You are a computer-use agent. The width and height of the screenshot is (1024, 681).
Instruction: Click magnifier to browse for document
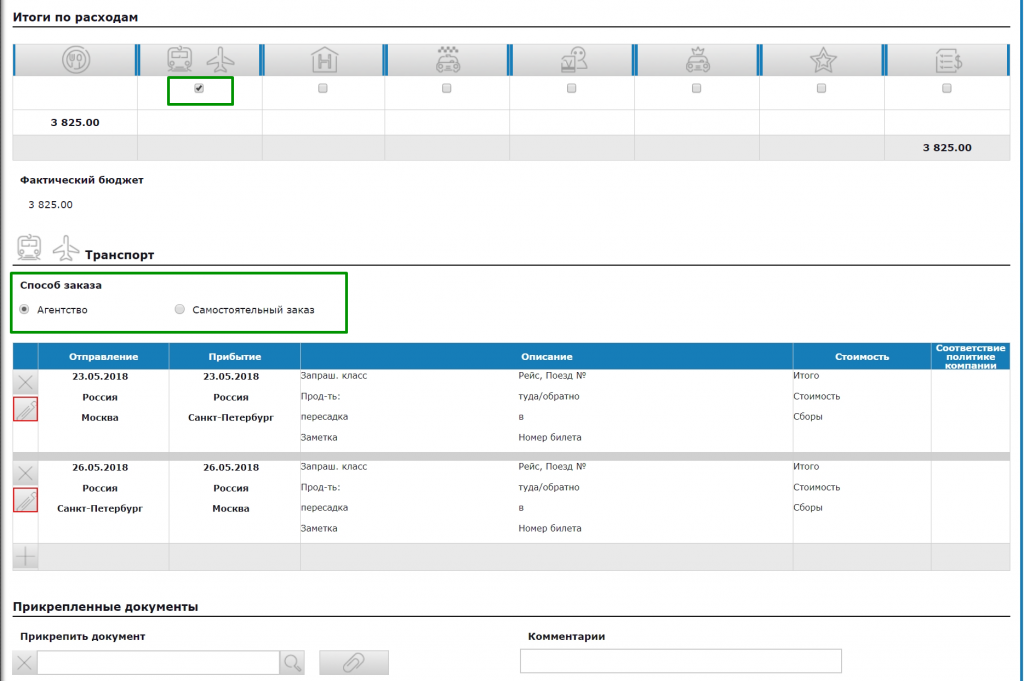click(x=292, y=662)
